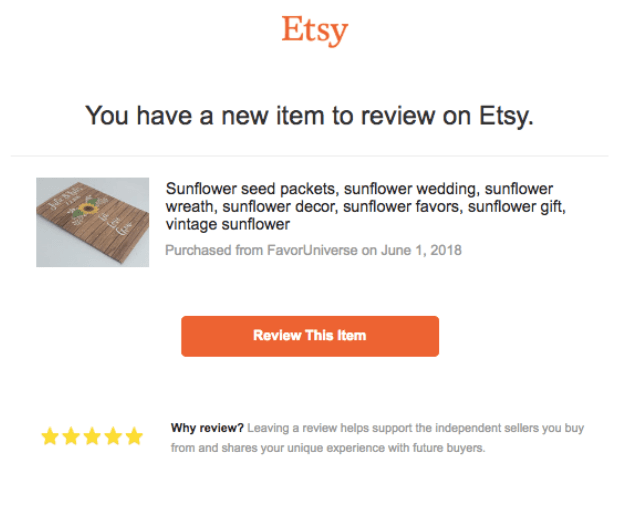Screen dimensions: 630x524
Task: Click the June 1, 2018 purchase date
Action: 422,250
